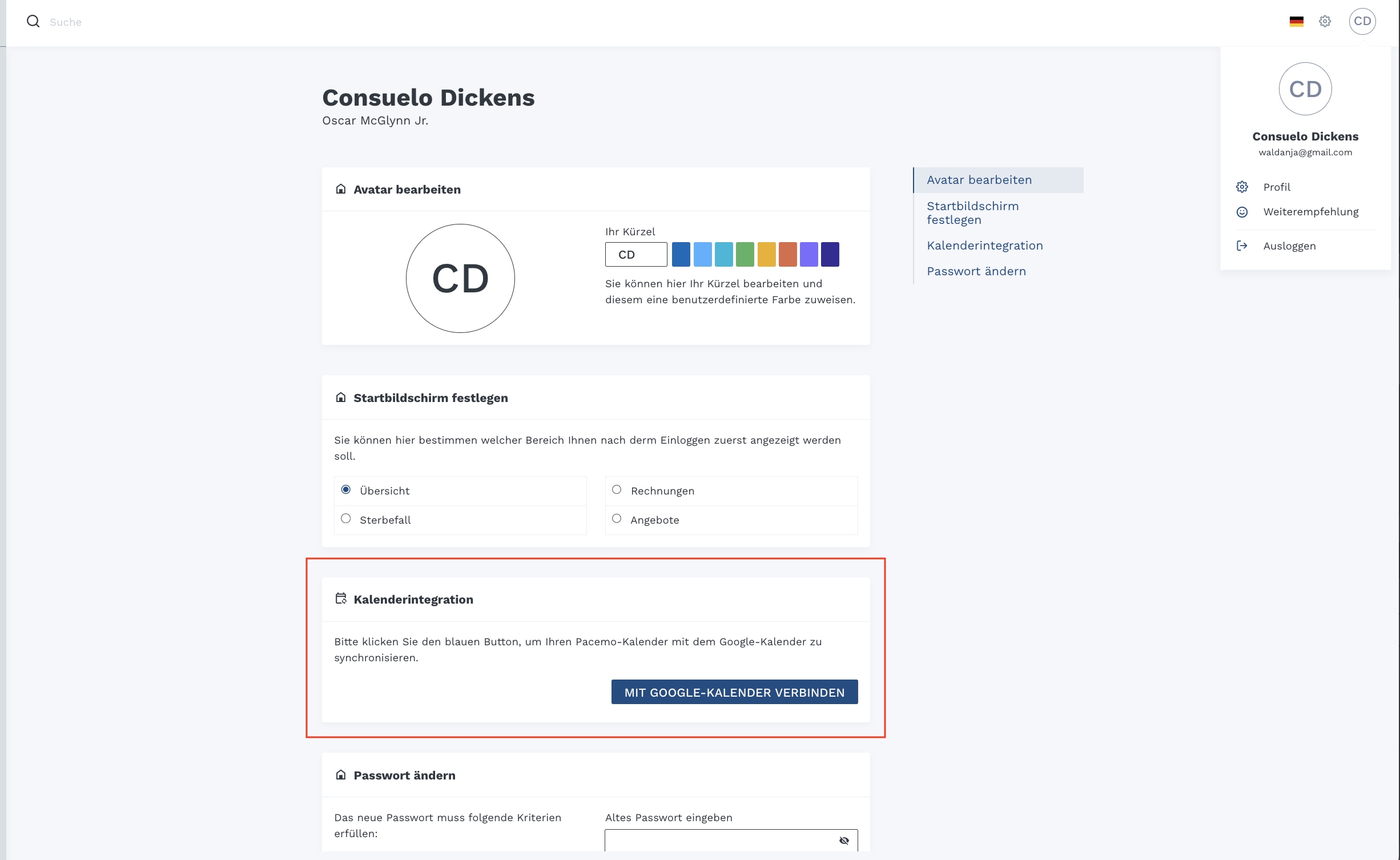This screenshot has width=1400, height=860.
Task: Click the search magnifier icon
Action: point(33,22)
